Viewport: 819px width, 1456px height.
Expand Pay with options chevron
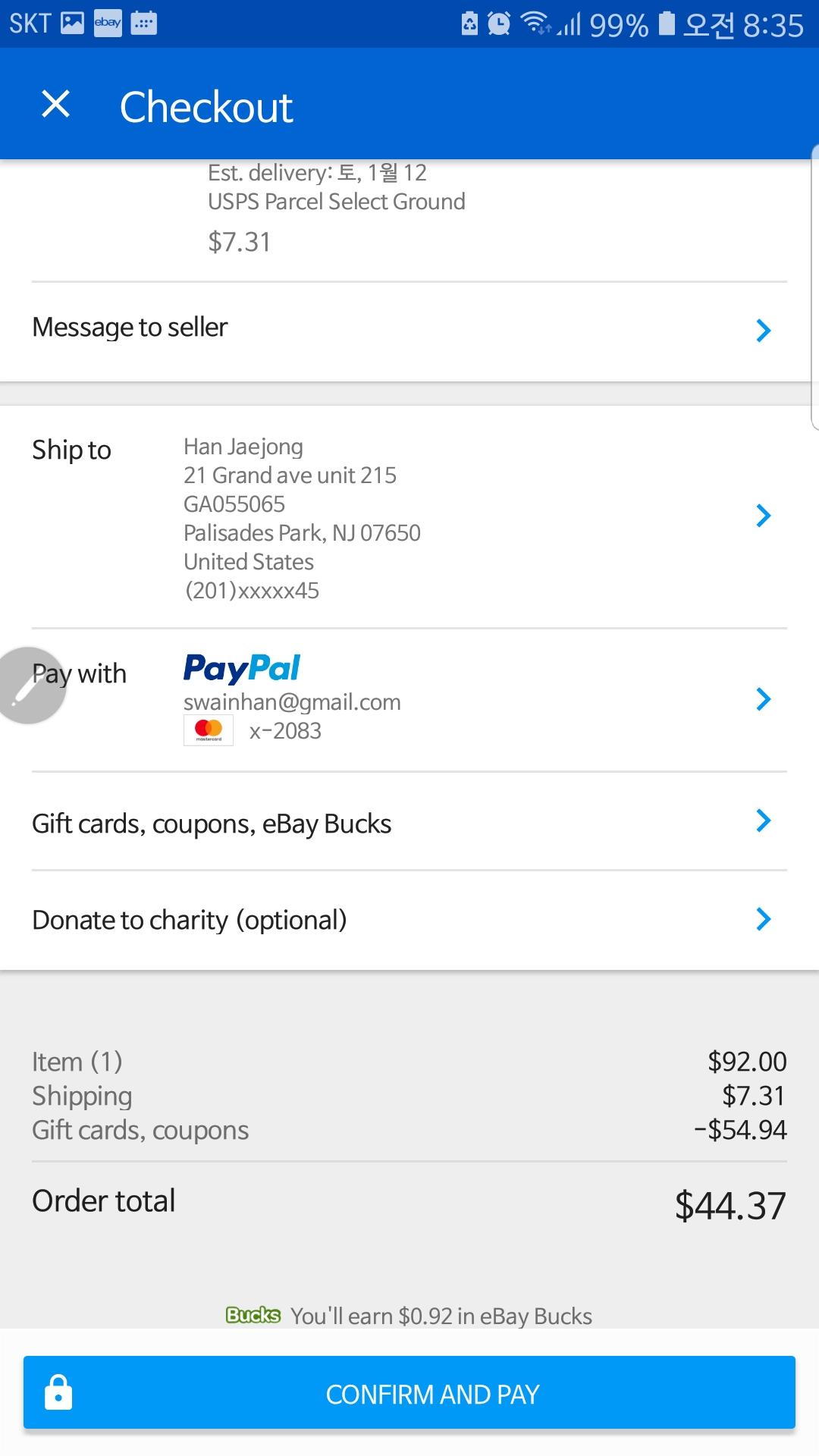click(763, 699)
